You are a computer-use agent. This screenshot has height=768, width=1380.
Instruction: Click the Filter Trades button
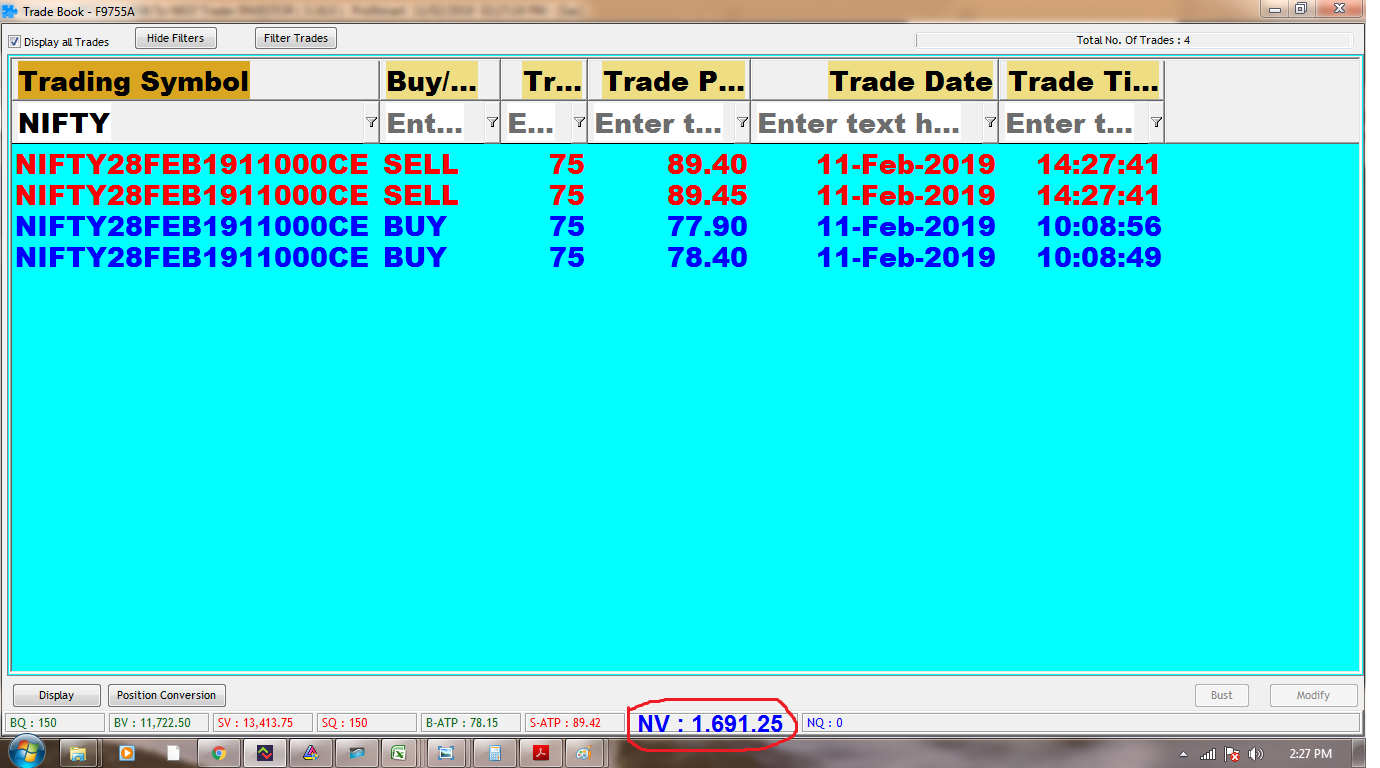[296, 38]
